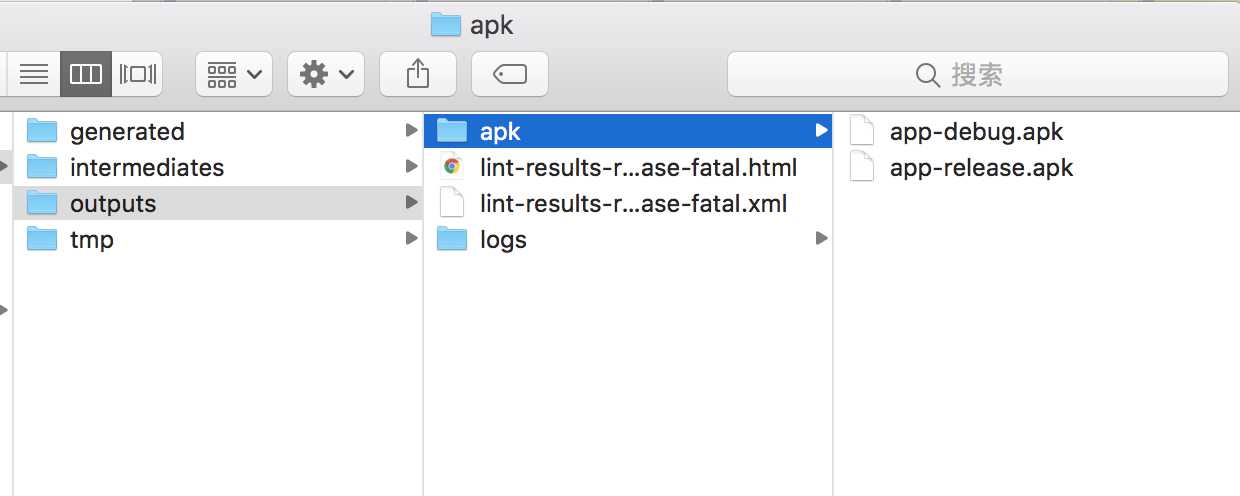Click the Edit Tags button
This screenshot has height=496, width=1240.
point(509,74)
